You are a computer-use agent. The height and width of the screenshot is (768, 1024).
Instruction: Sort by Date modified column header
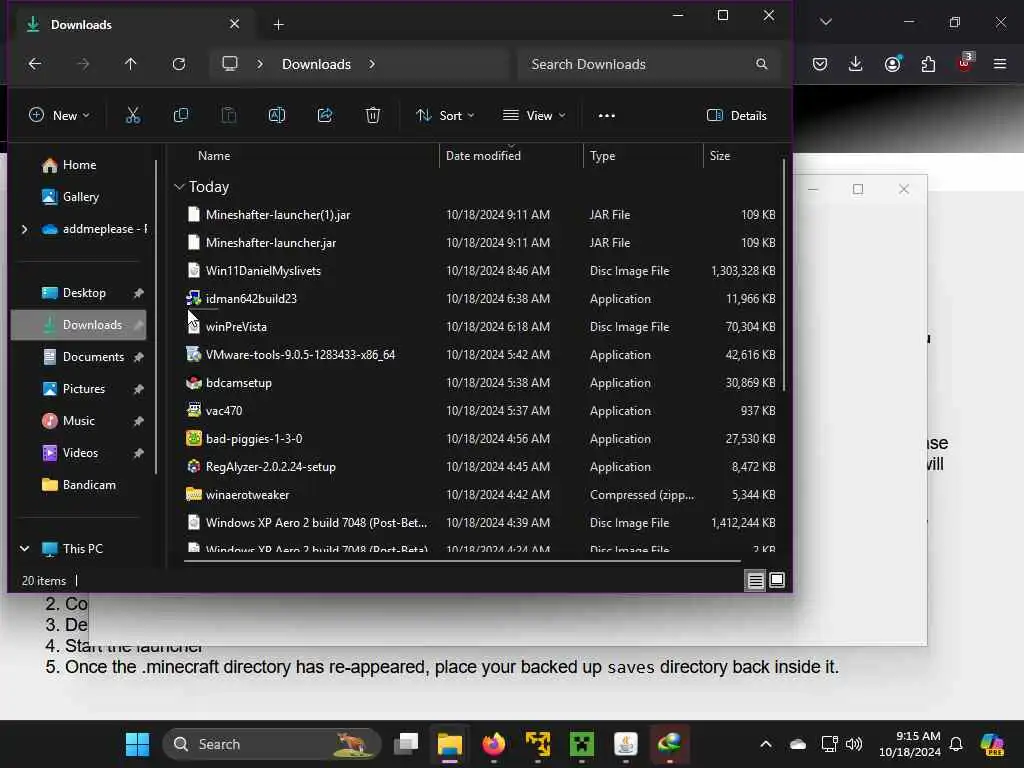(x=483, y=156)
